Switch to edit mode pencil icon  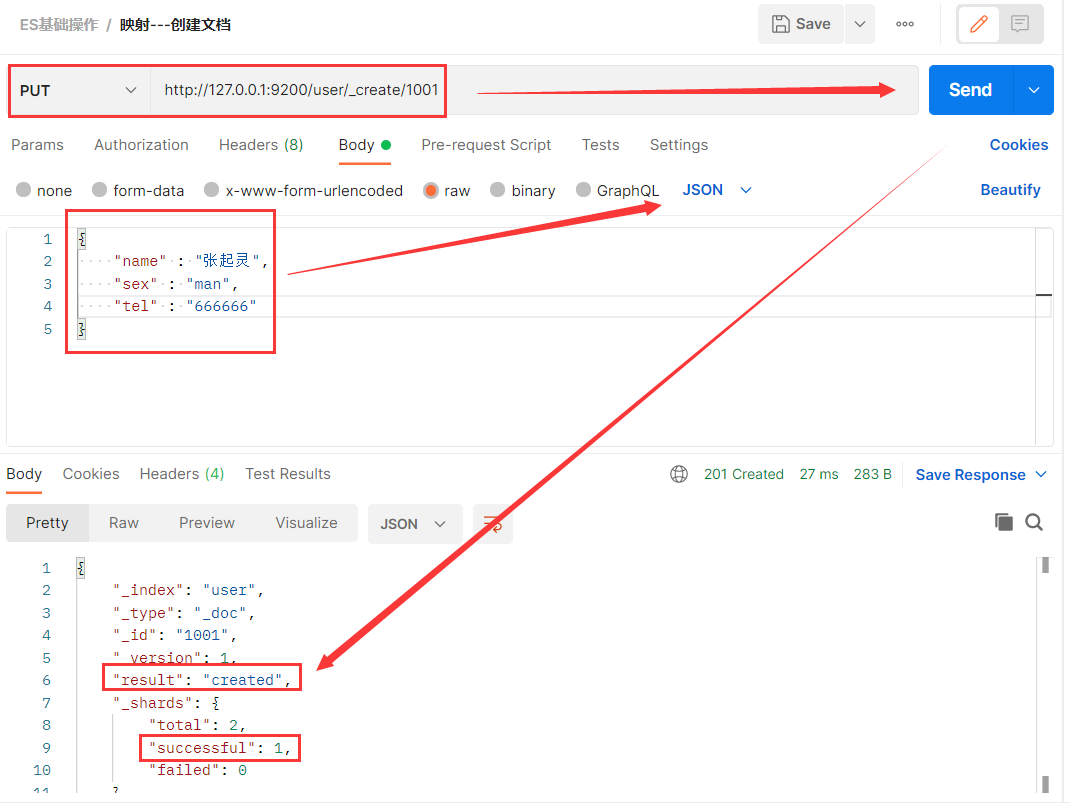979,24
